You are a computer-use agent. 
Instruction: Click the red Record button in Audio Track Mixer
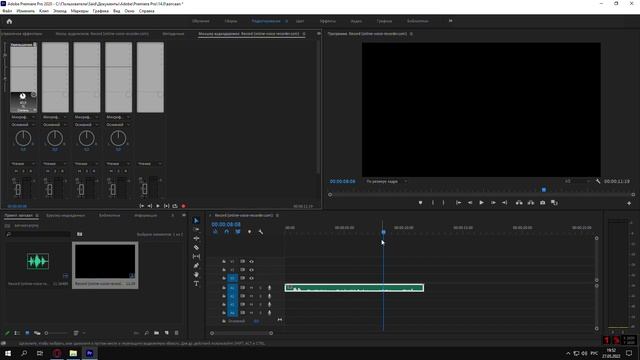(184, 206)
